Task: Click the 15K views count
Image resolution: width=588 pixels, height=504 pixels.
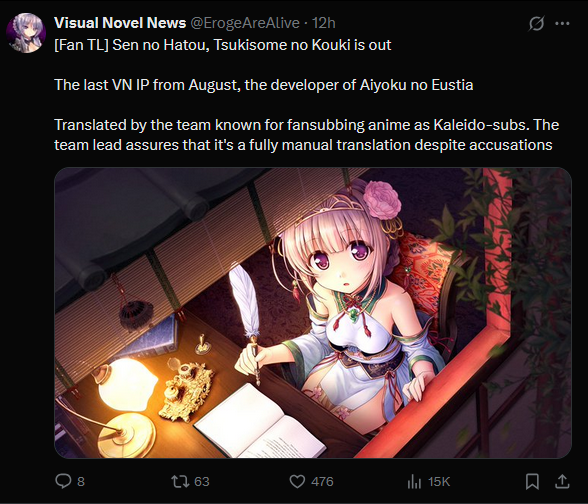Action: pos(439,482)
